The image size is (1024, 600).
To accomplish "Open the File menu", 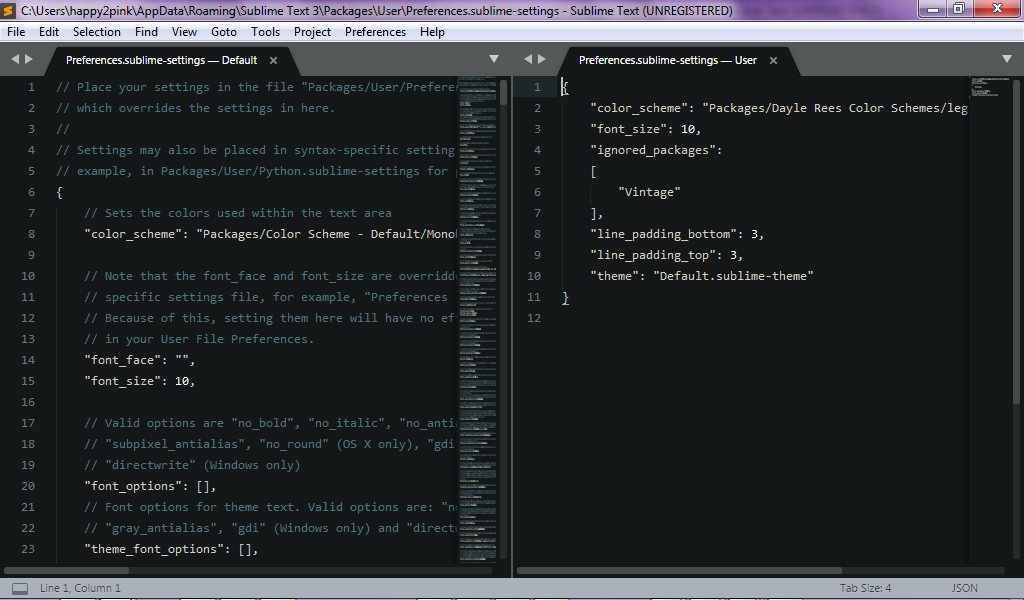I will (x=16, y=32).
